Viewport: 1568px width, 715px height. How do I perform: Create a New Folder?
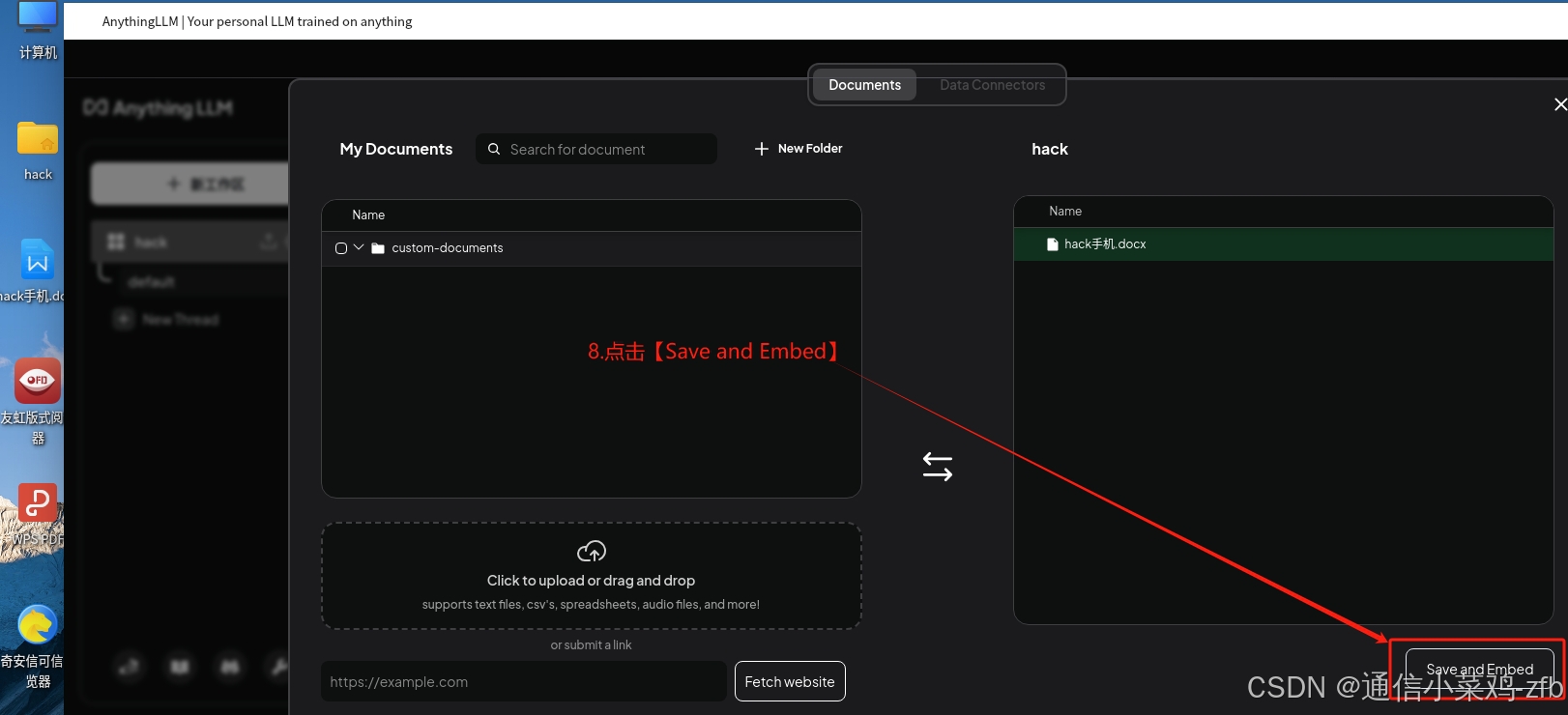(799, 149)
